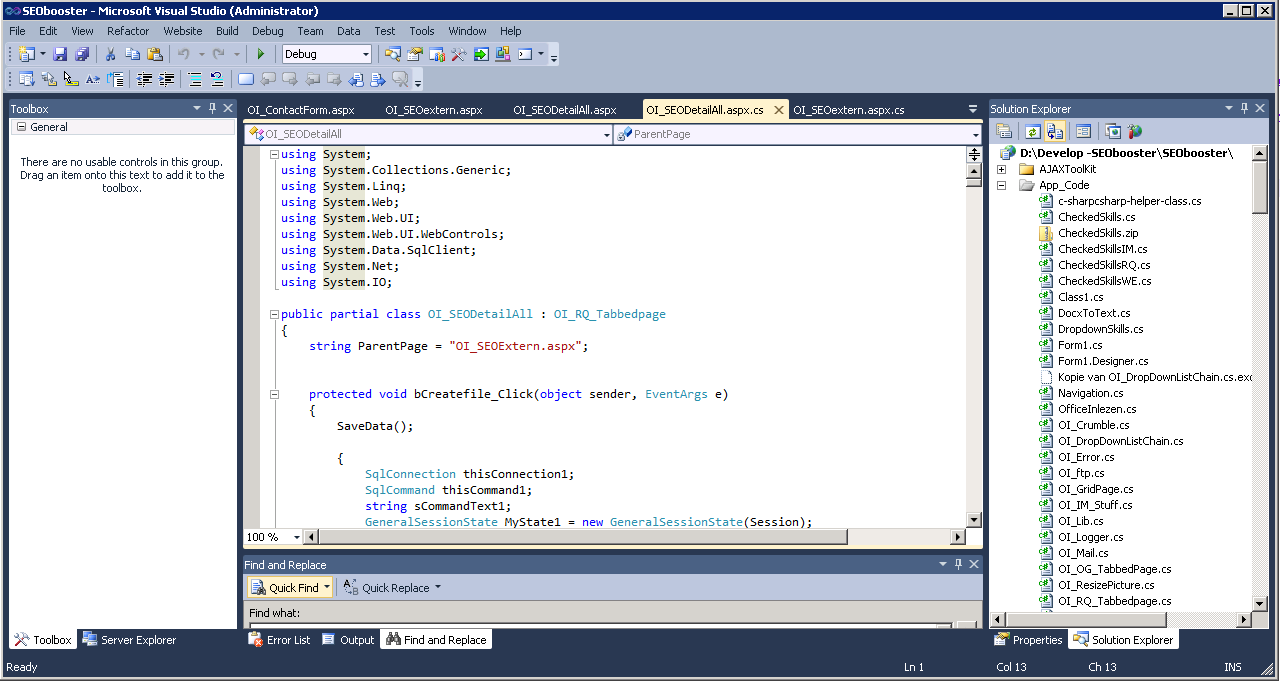Click the Save All icon

click(82, 54)
